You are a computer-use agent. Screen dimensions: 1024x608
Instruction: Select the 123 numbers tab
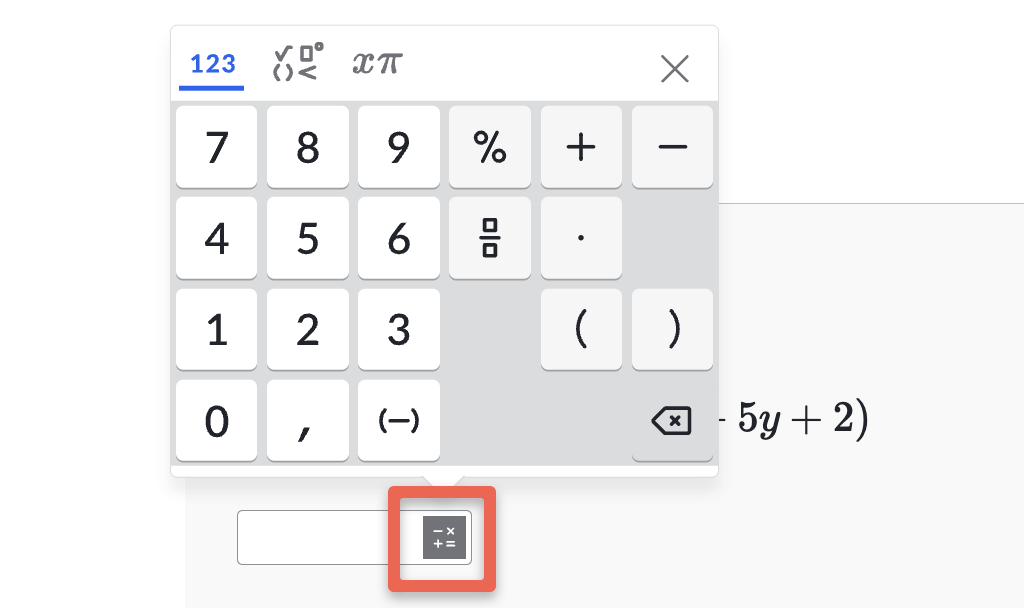coord(212,64)
